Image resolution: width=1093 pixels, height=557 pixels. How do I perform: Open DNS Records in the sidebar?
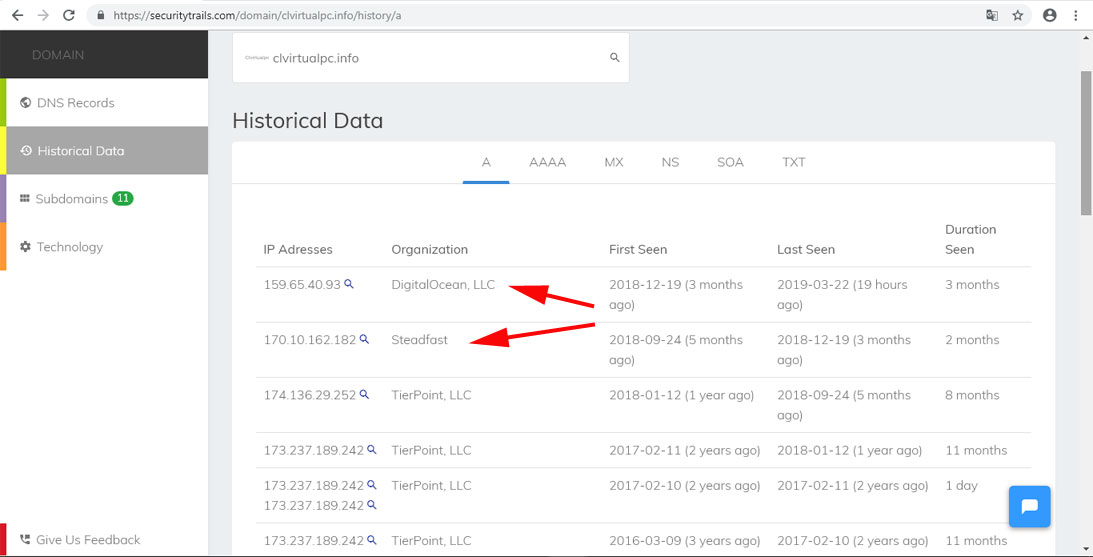pos(75,103)
